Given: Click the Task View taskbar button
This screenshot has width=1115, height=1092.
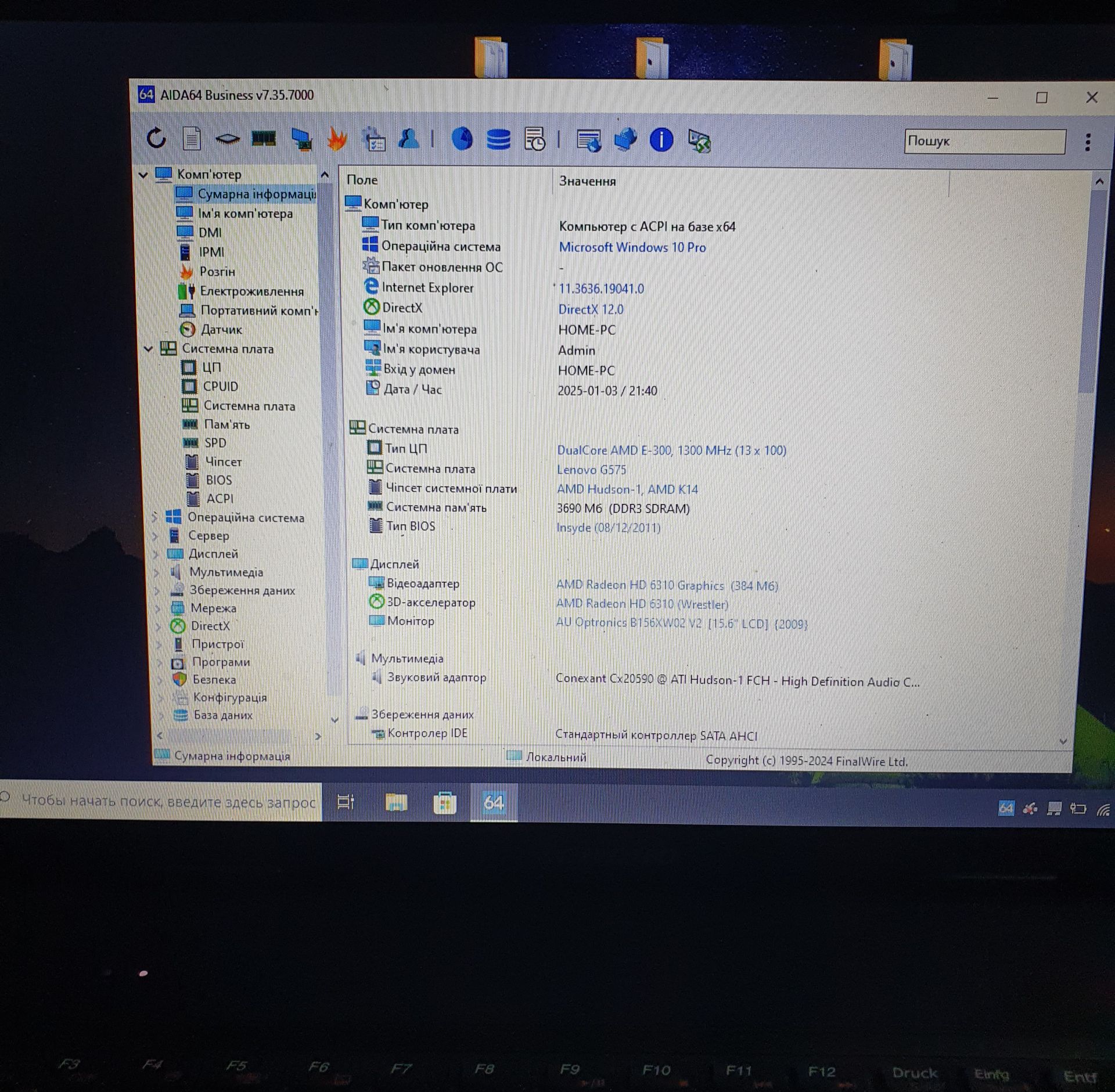Looking at the screenshot, I should click(x=346, y=802).
